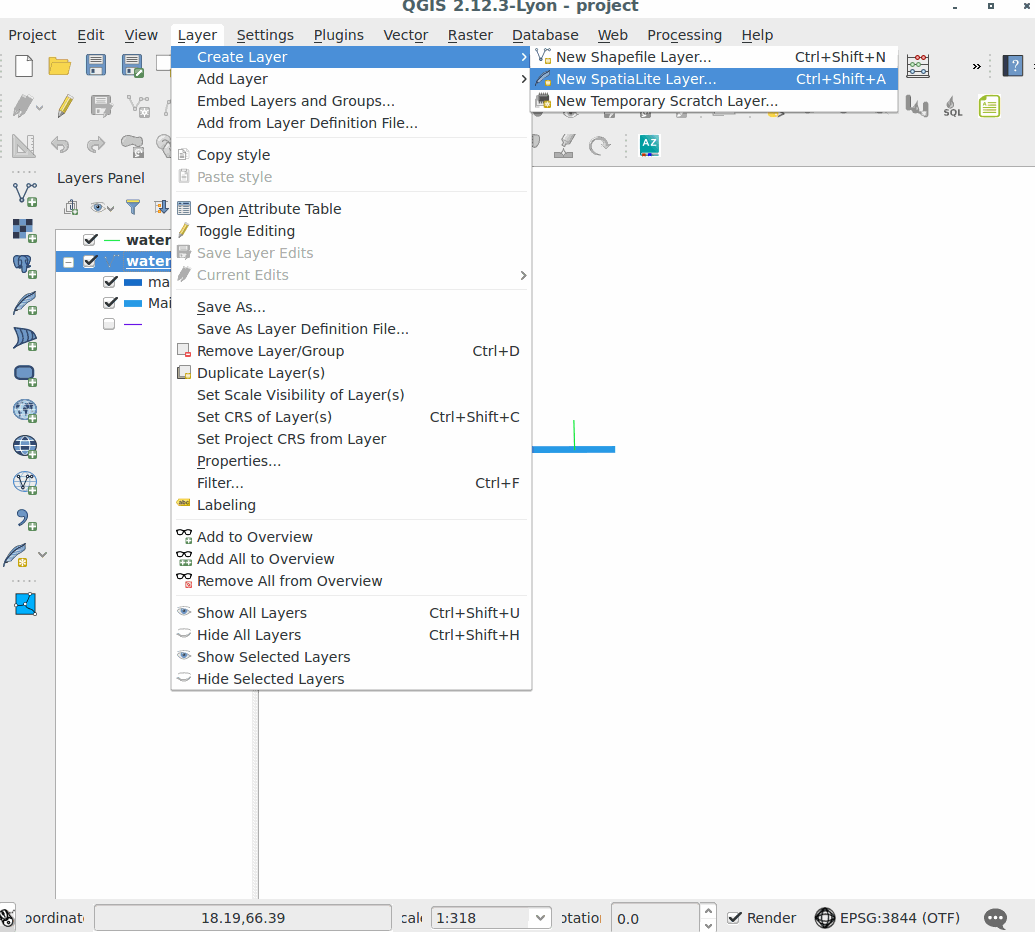The width and height of the screenshot is (1035, 932).
Task: Open the eye visibility presets dropdown
Action: [x=102, y=208]
